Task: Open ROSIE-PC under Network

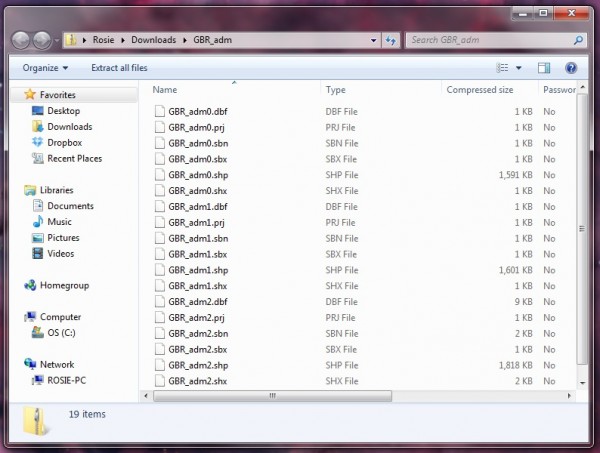Action: tap(66, 380)
